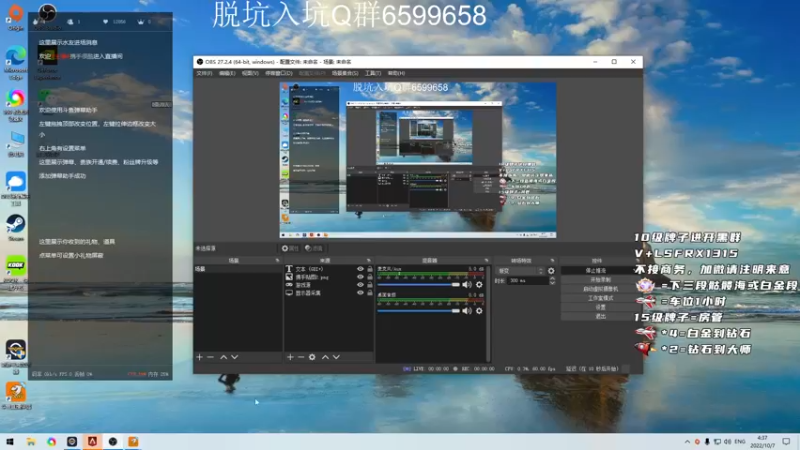Open File Explorer from the taskbar
Viewport: 800px width, 450px height.
coord(31,441)
